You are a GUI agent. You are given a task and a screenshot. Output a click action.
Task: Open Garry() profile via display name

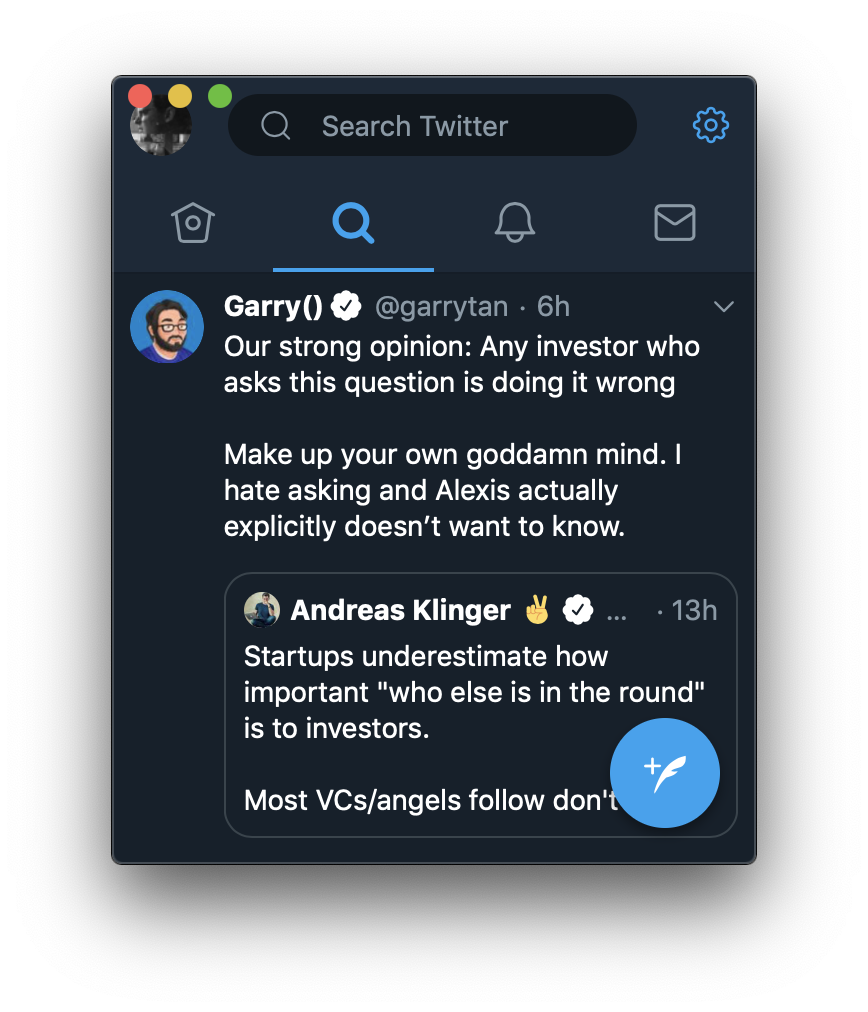click(x=273, y=306)
